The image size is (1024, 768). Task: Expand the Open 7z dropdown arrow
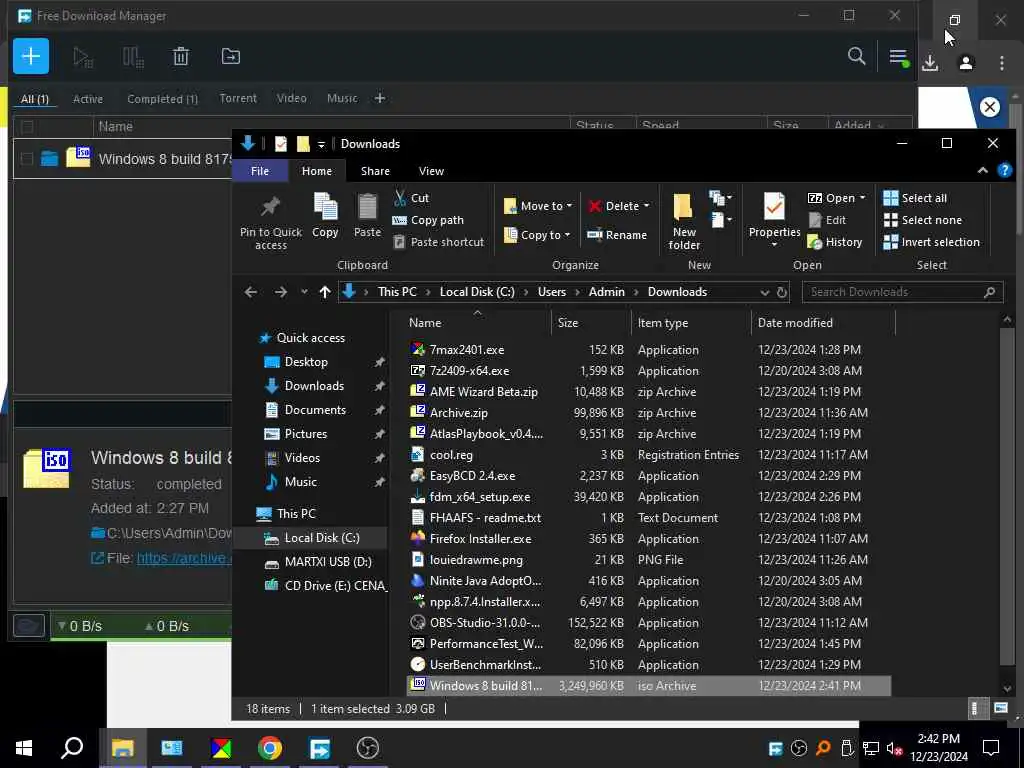(862, 198)
